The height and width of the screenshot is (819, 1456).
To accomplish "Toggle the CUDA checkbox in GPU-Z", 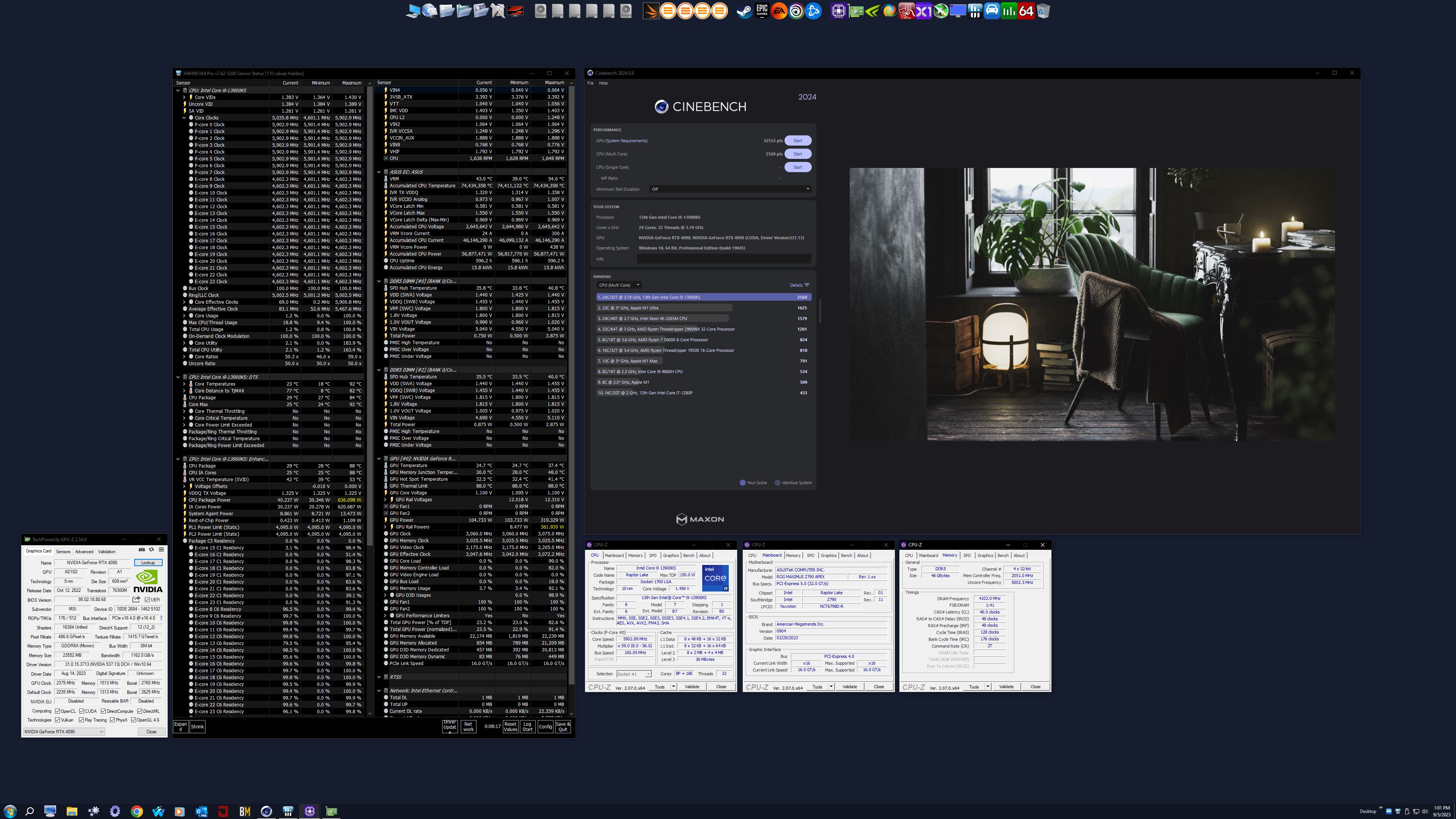I will pyautogui.click(x=82, y=711).
